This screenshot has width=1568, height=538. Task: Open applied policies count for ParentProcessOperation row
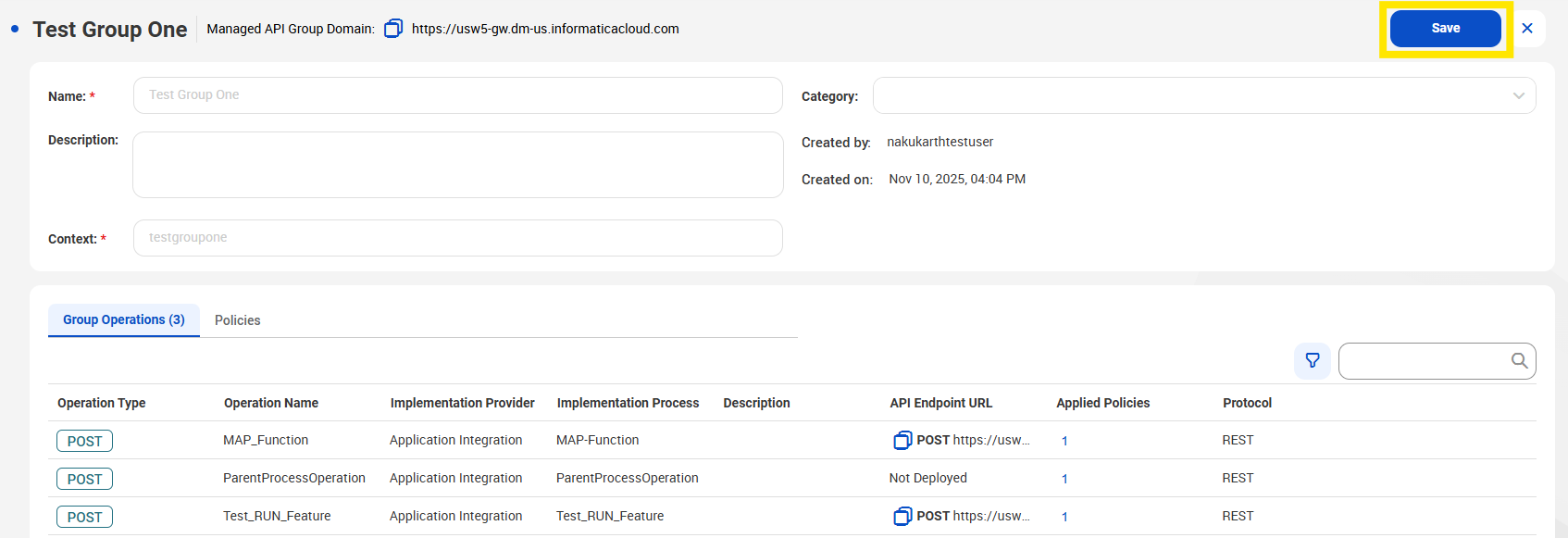tap(1064, 479)
